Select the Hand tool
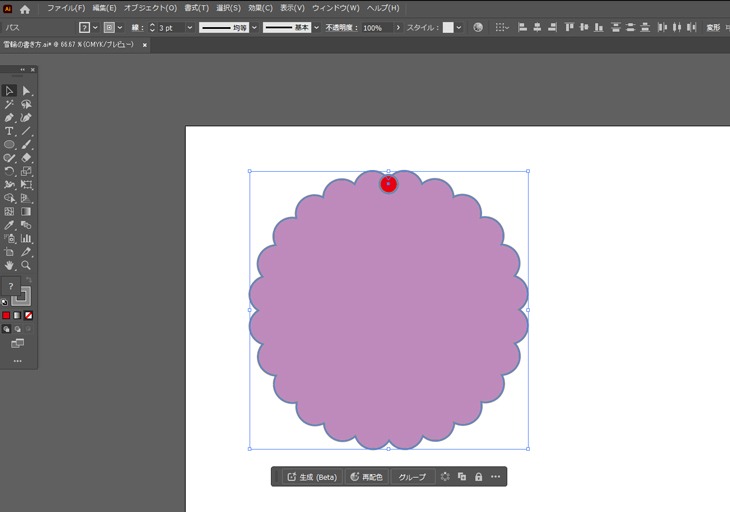The width and height of the screenshot is (730, 512). tap(9, 265)
